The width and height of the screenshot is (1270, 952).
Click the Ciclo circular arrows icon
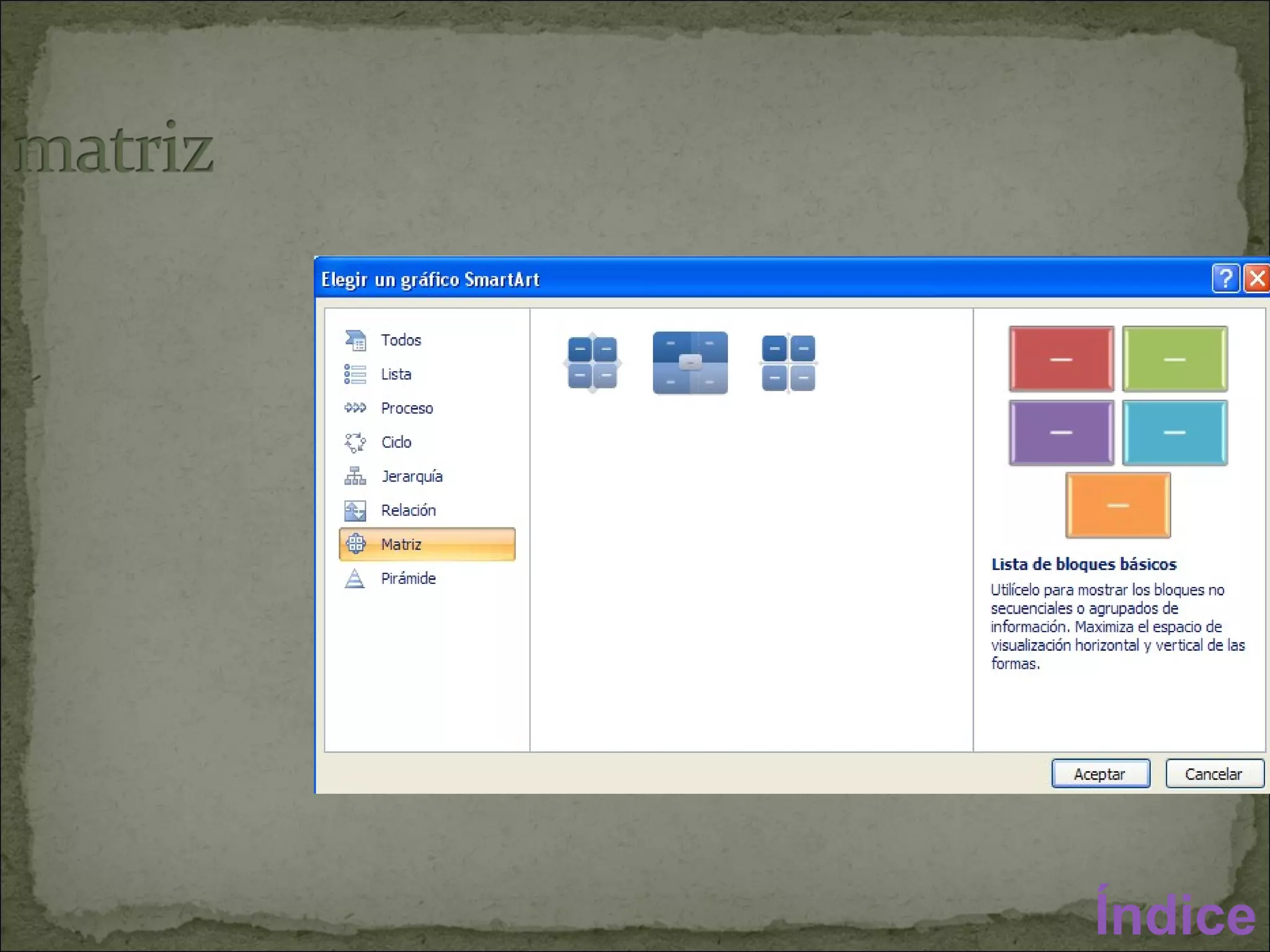coord(355,442)
